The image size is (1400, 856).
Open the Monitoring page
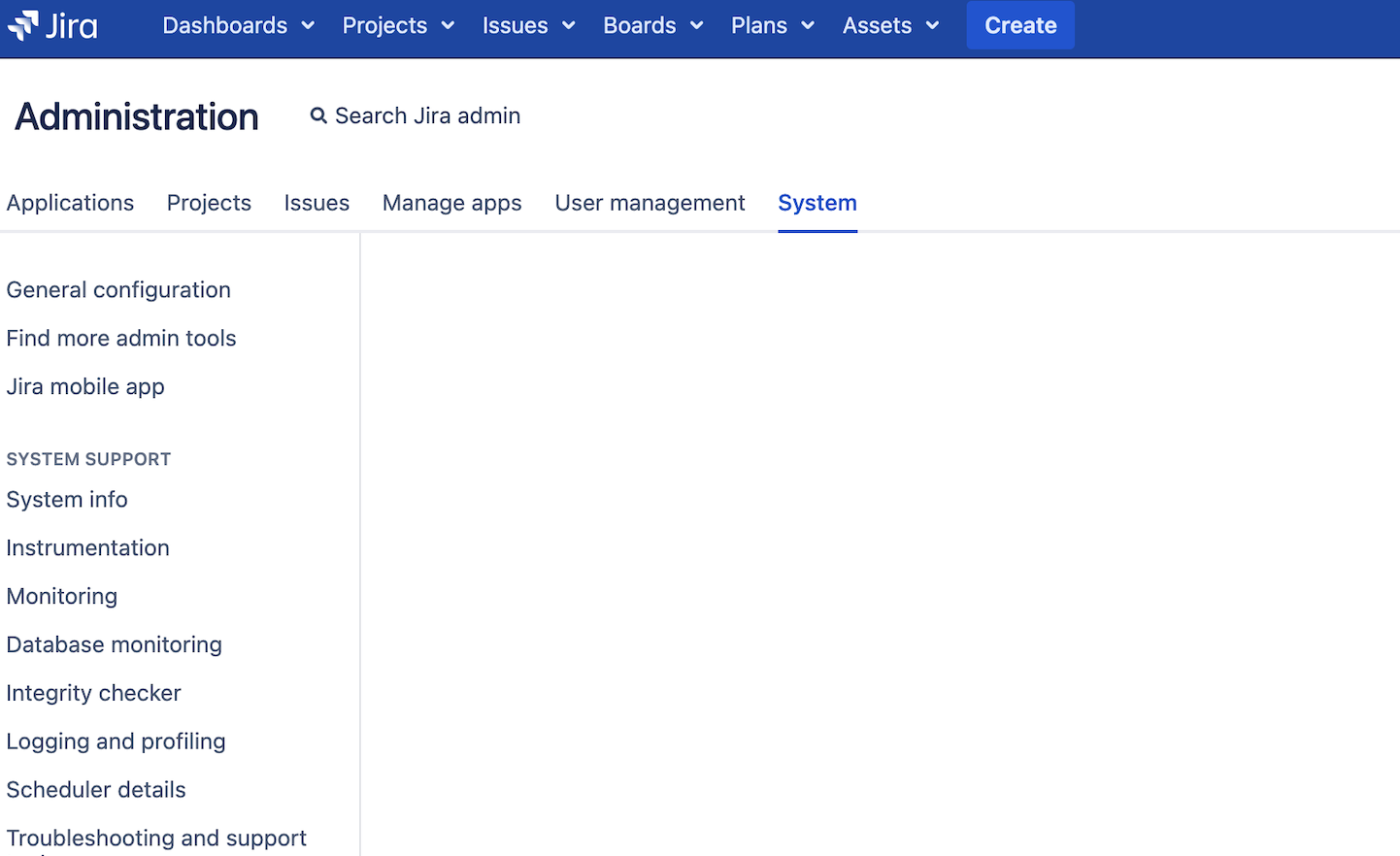click(62, 597)
